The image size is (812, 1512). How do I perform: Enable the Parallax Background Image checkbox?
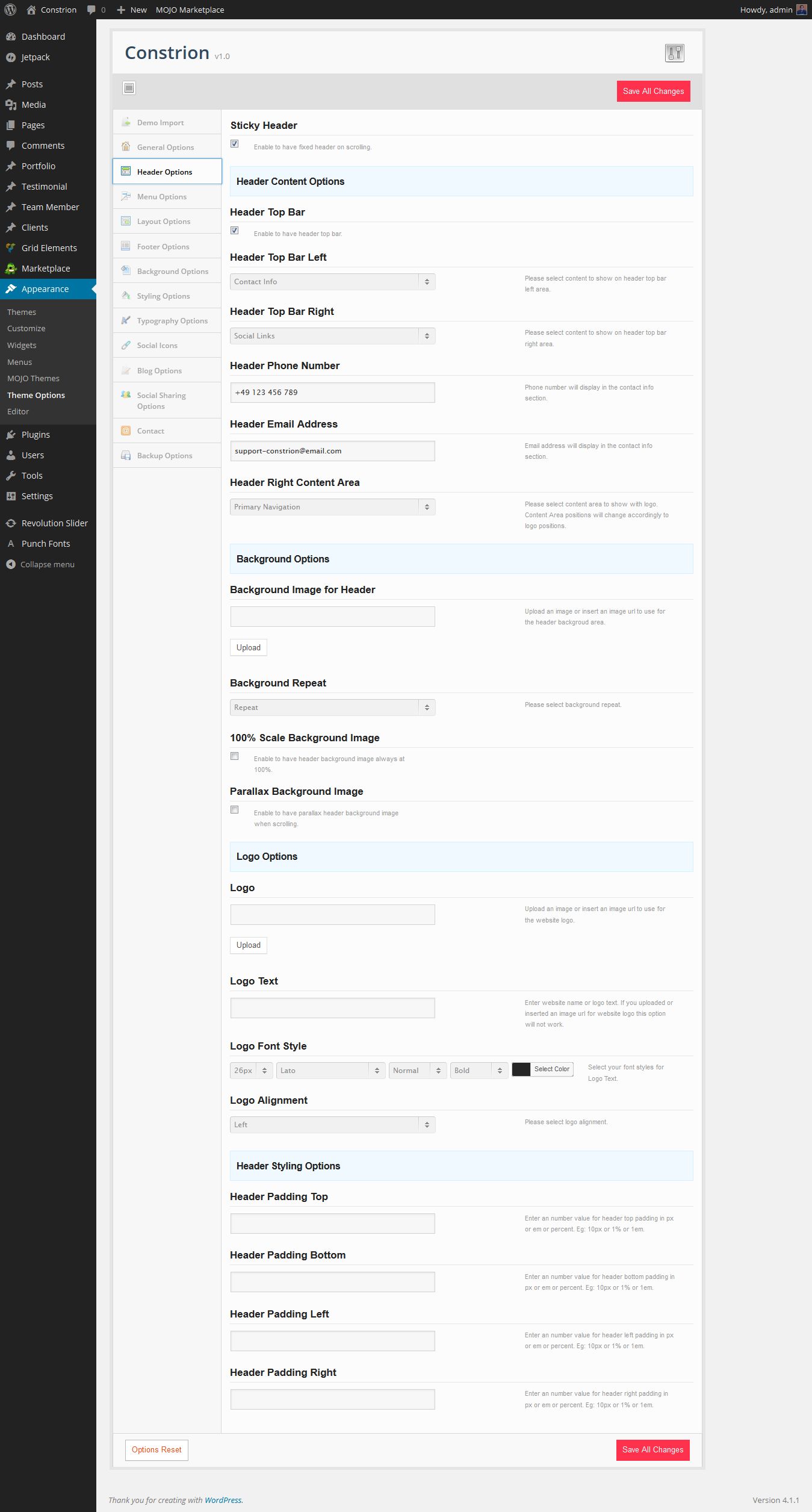[235, 810]
